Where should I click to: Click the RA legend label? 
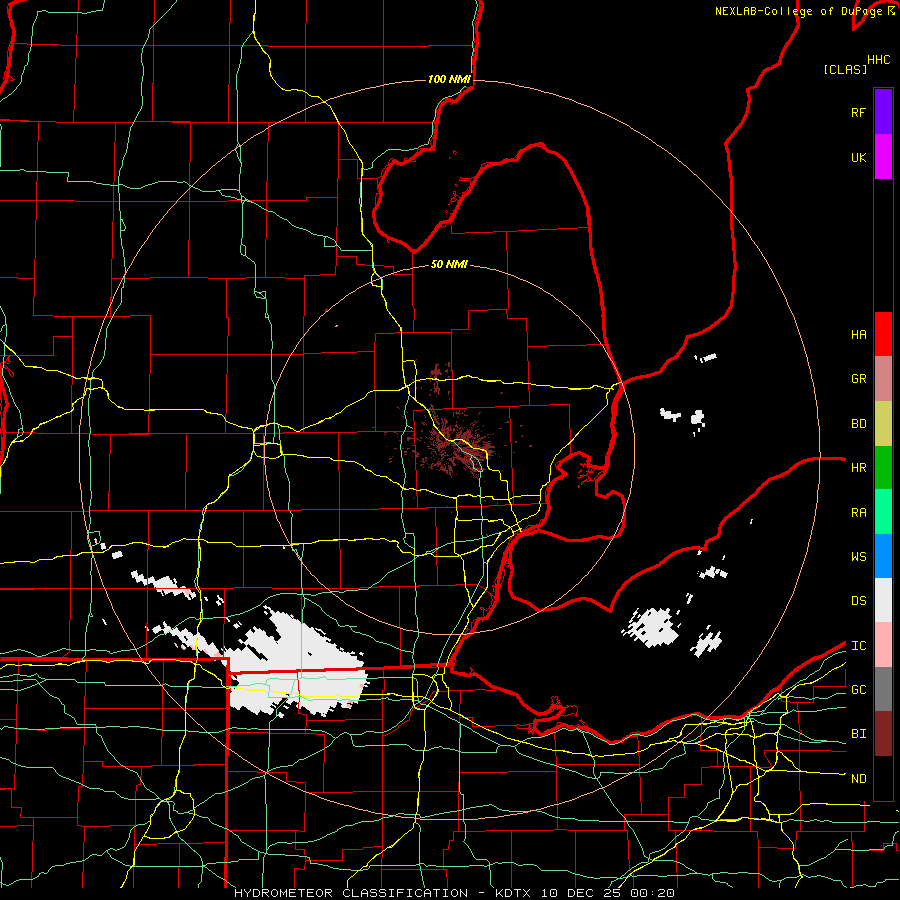(858, 513)
